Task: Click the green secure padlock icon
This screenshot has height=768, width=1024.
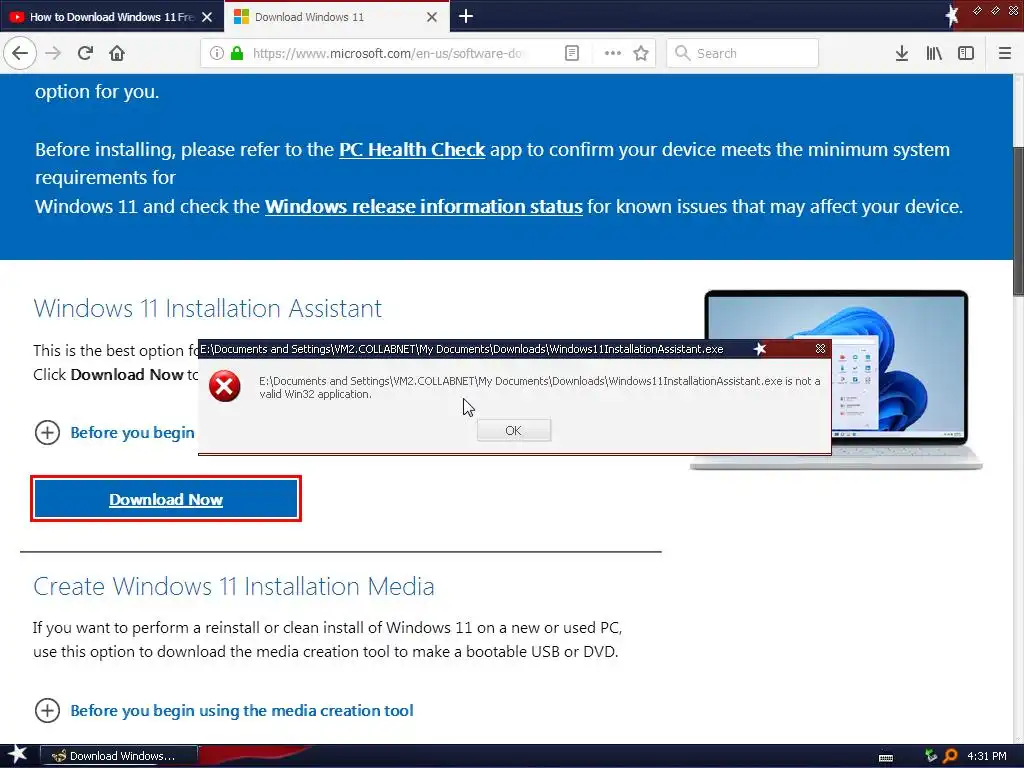Action: (x=237, y=53)
